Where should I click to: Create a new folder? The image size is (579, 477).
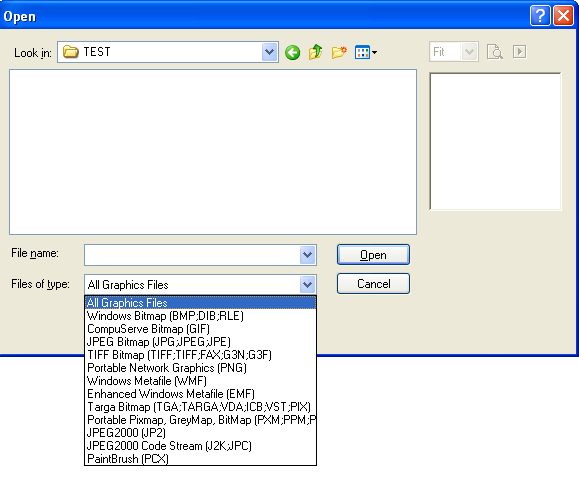(339, 52)
